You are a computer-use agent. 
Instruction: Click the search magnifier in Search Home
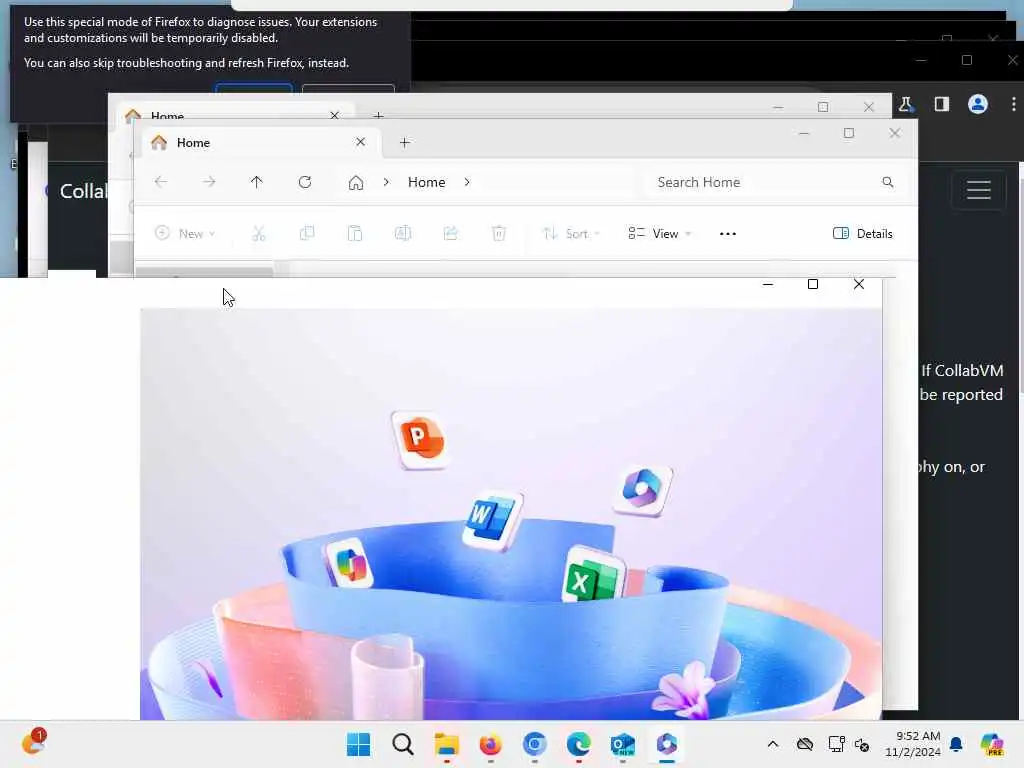tap(888, 182)
